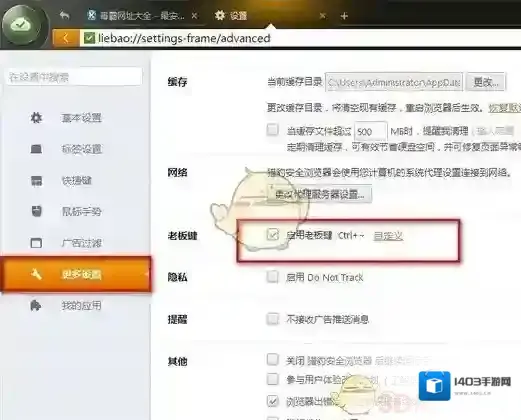Click the 老板键 section heading
The width and height of the screenshot is (521, 420).
click(182, 236)
